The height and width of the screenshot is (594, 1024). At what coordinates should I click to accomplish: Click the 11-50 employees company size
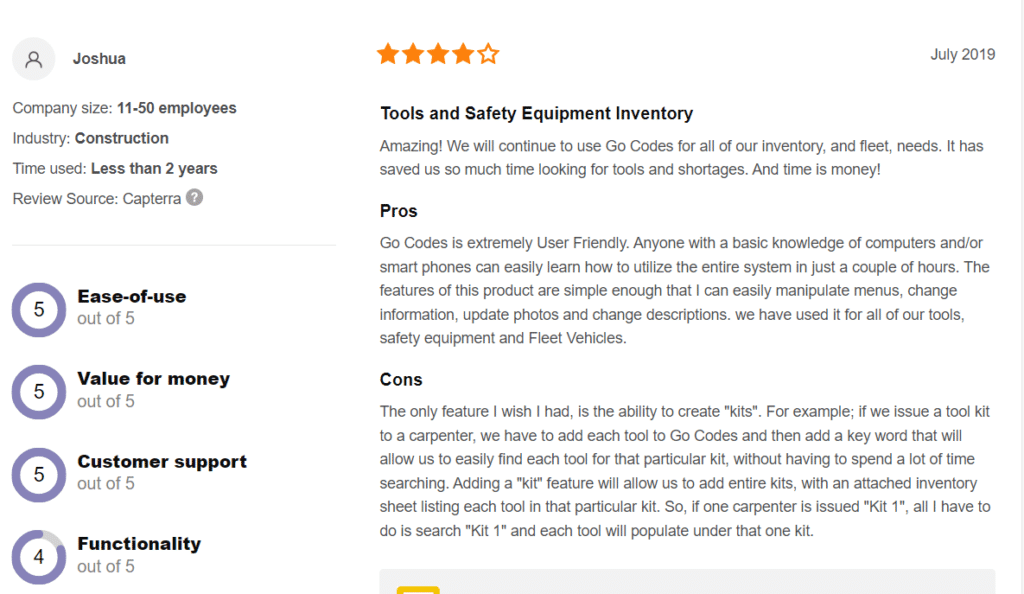[x=176, y=108]
